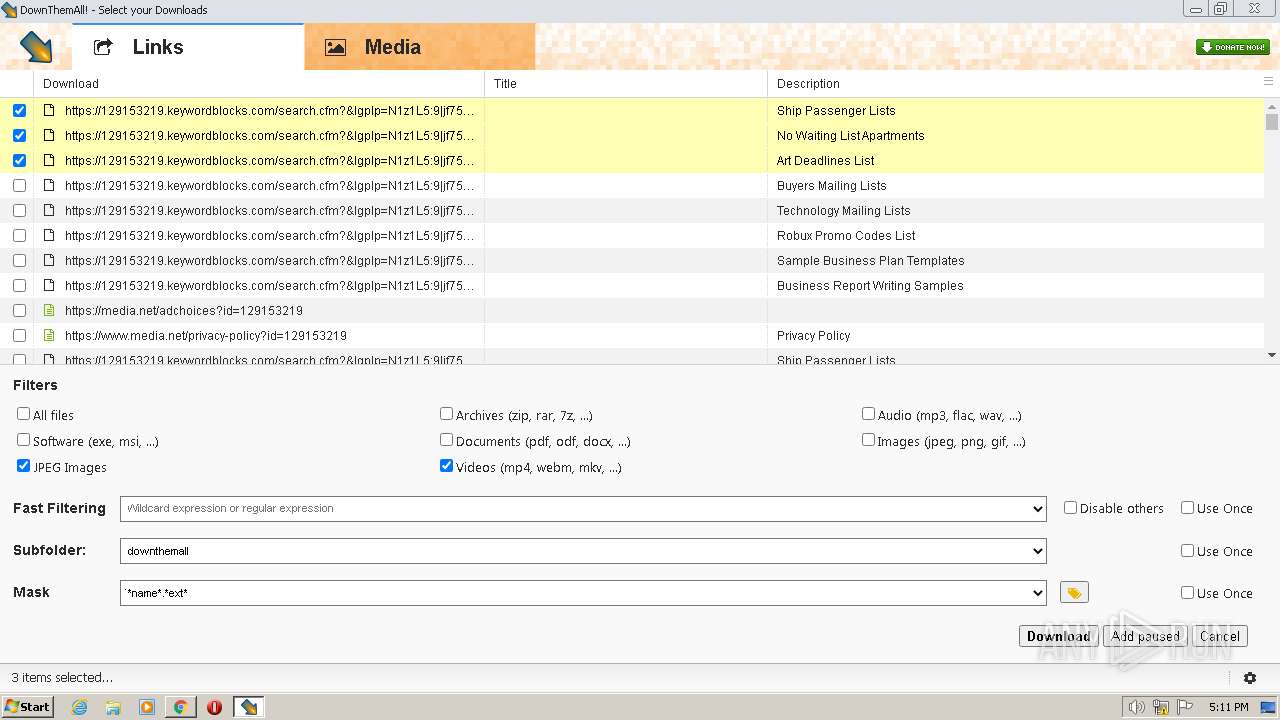Click file icon of Business Report Writing Samples row

49,285
